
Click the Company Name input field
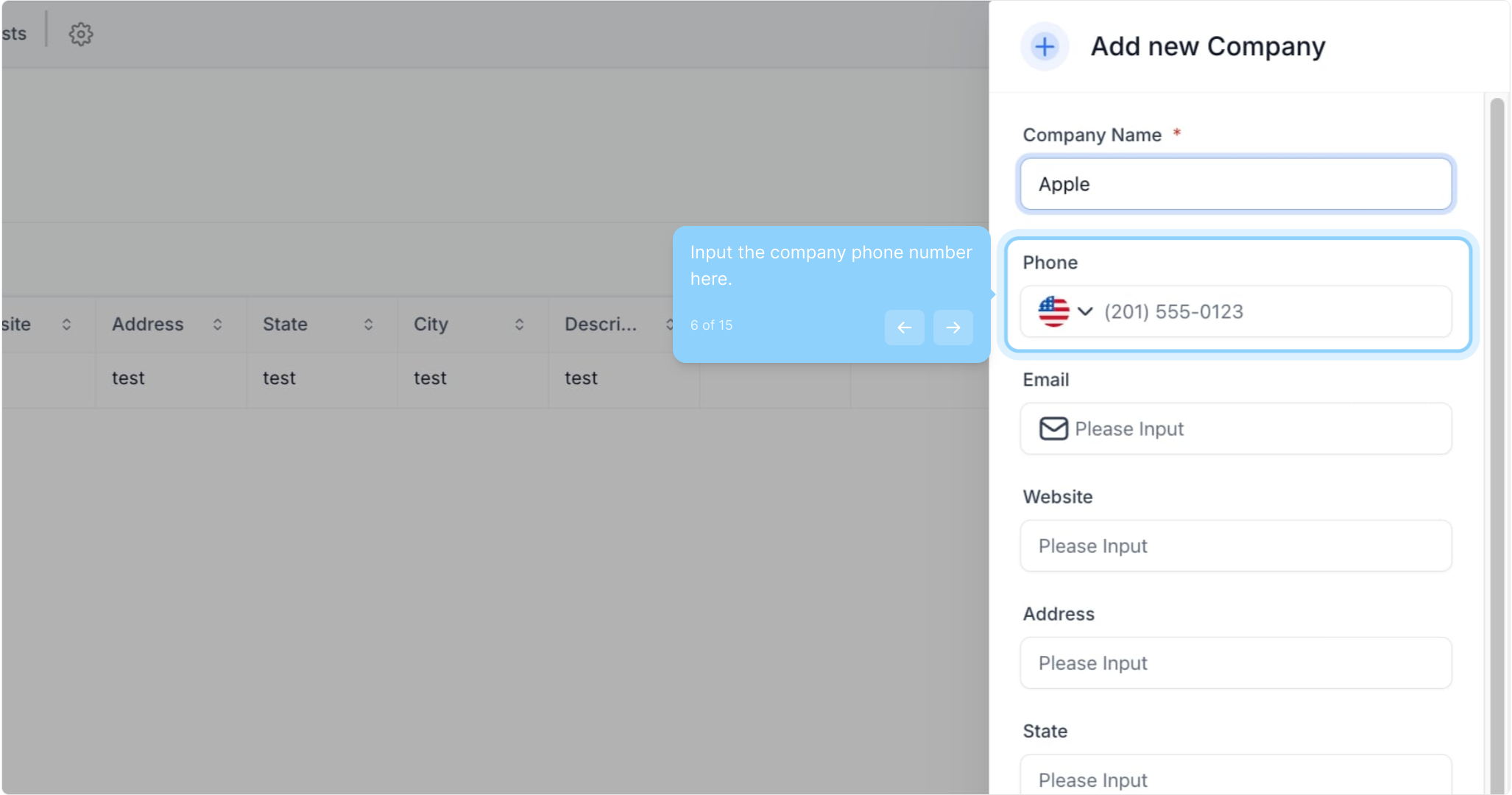coord(1235,184)
